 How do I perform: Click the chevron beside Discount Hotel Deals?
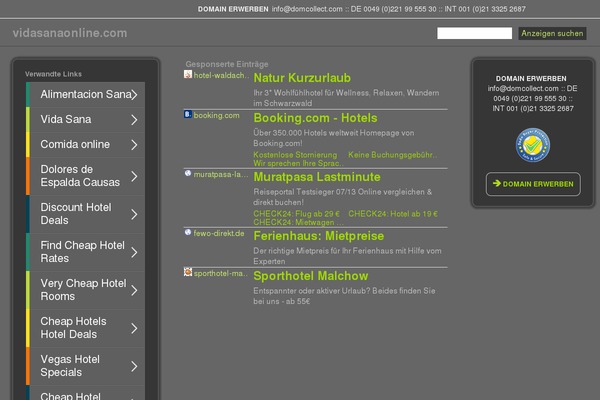click(x=134, y=214)
